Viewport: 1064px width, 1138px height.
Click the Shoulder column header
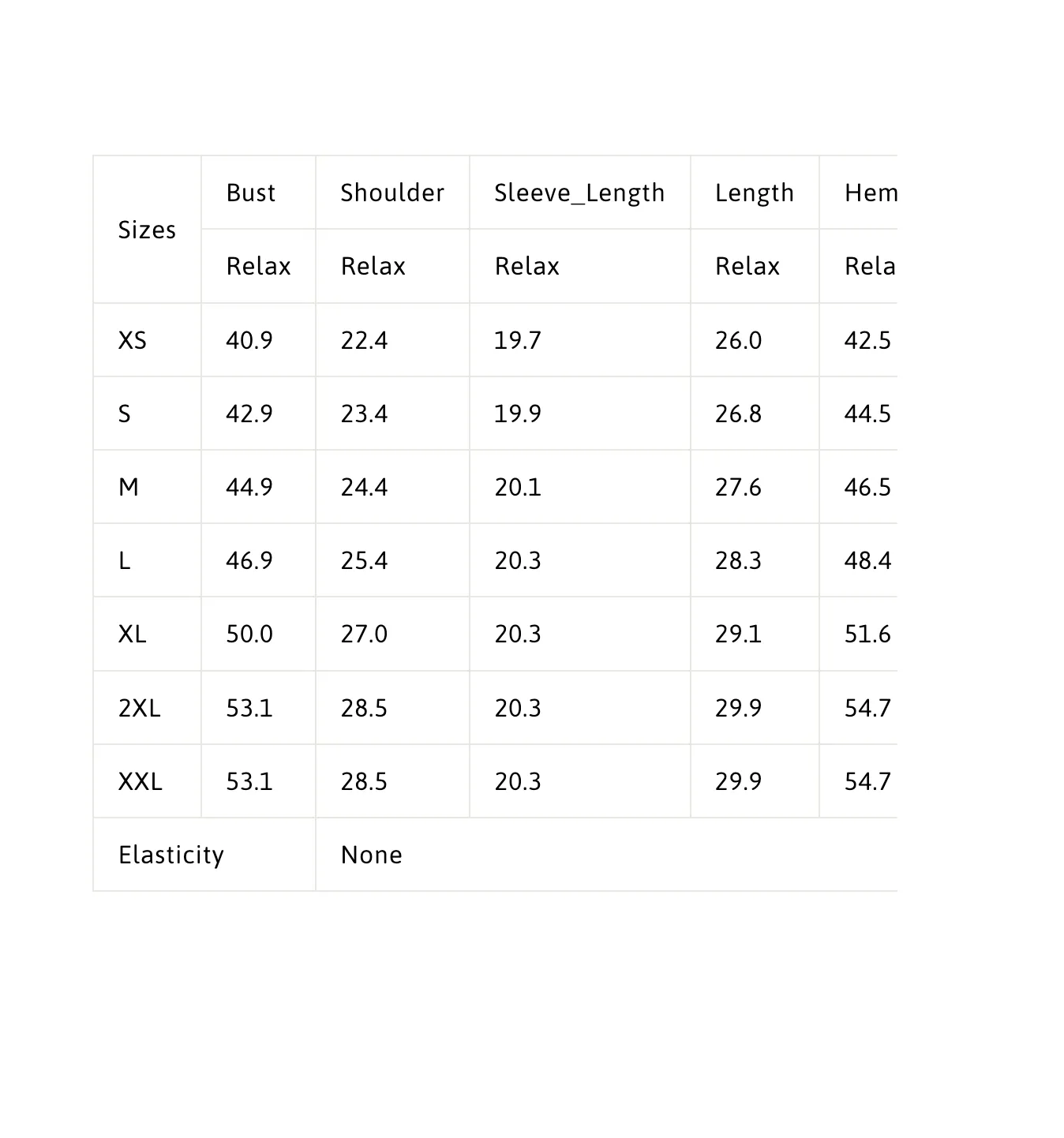coord(392,193)
